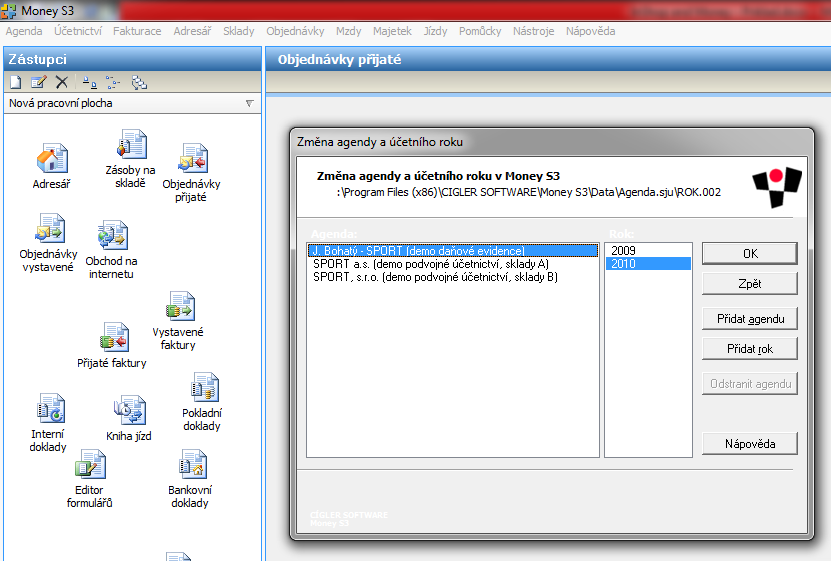Image resolution: width=831 pixels, height=561 pixels.
Task: Click the Přidat agendu button
Action: tap(750, 319)
